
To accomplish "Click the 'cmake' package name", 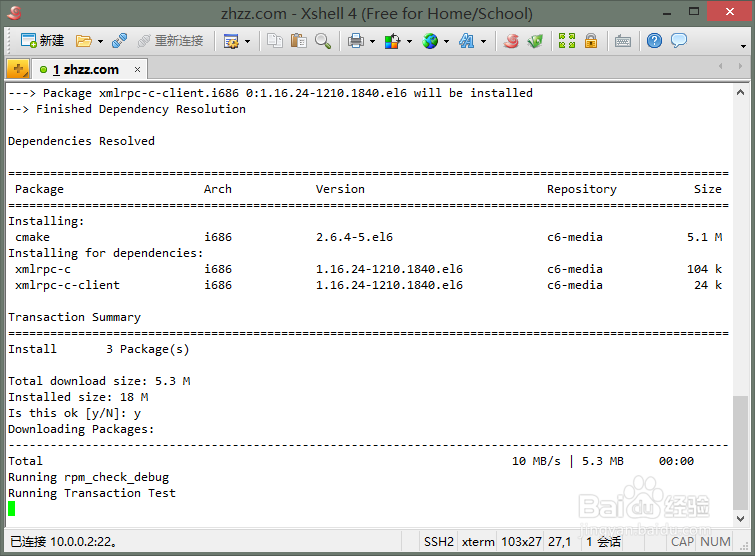I will click(32, 237).
